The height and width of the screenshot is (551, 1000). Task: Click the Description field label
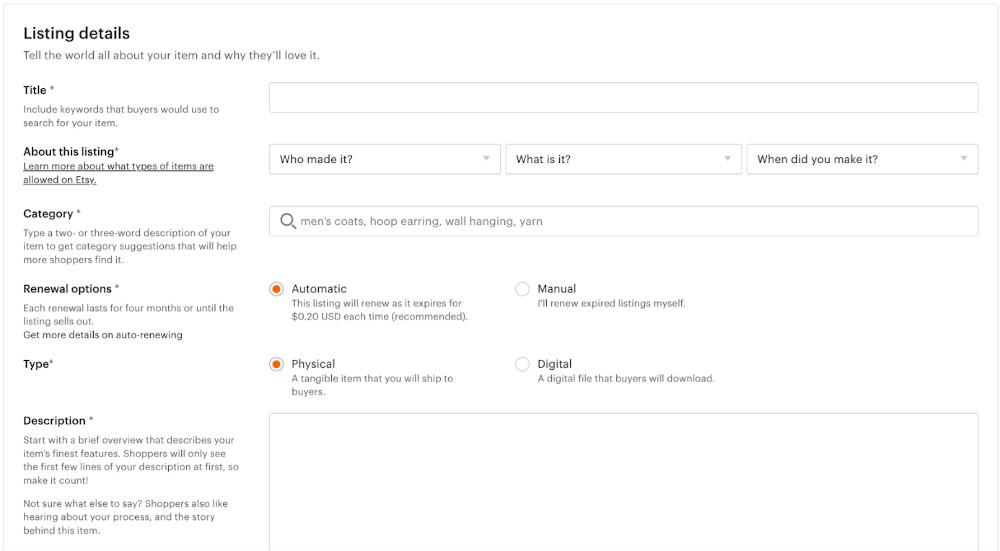[54, 421]
